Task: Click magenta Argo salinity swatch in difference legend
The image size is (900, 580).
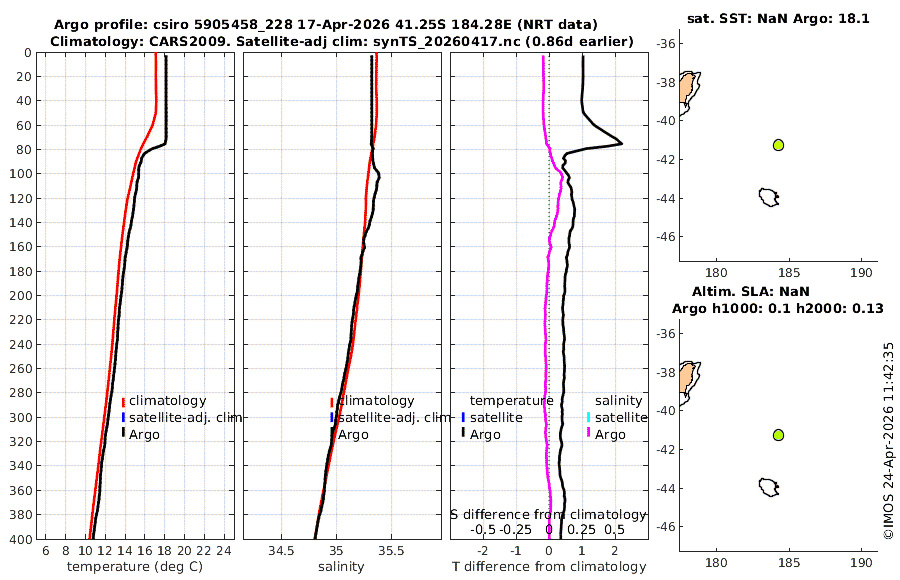Action: (x=589, y=433)
